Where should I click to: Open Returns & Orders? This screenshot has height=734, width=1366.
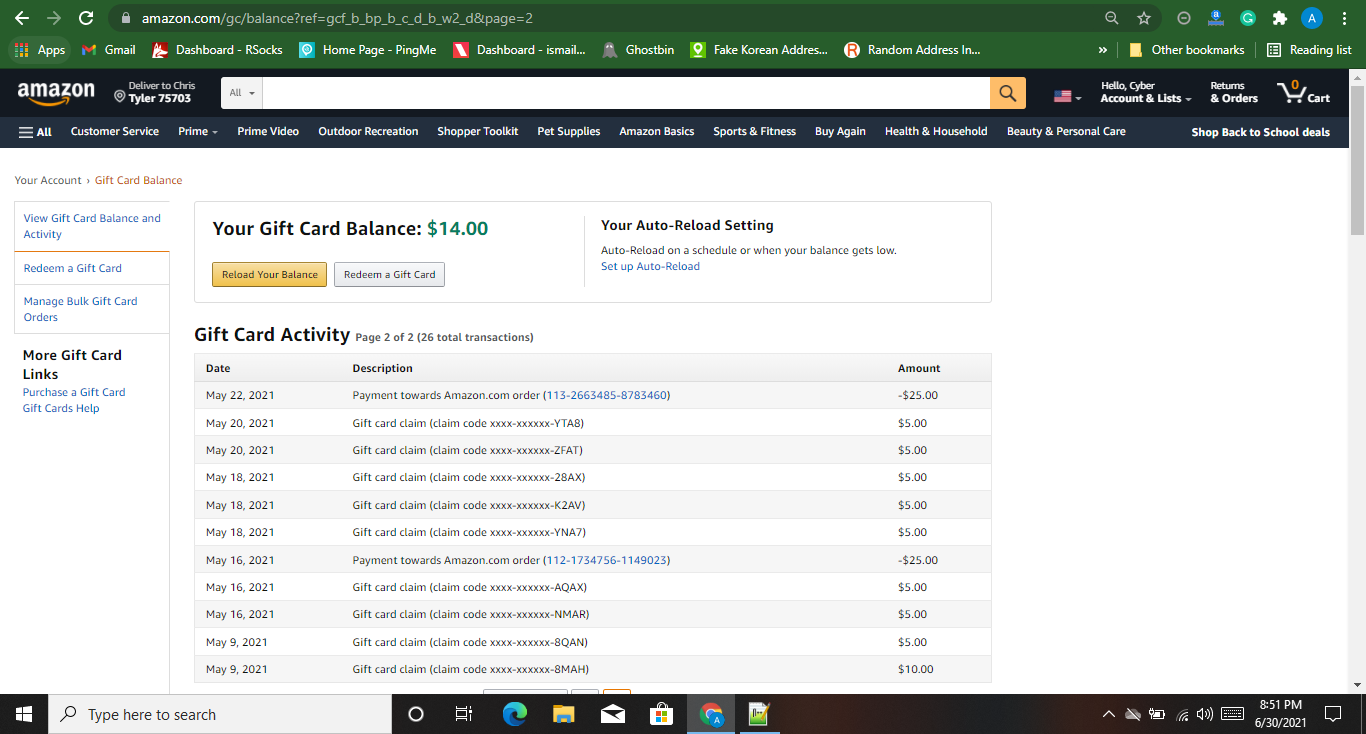(x=1234, y=92)
